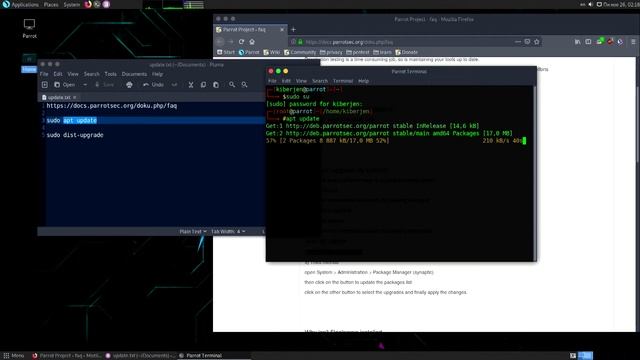The image size is (640, 360).
Task: Open the Tools menu in Pluma
Action: [x=111, y=74]
